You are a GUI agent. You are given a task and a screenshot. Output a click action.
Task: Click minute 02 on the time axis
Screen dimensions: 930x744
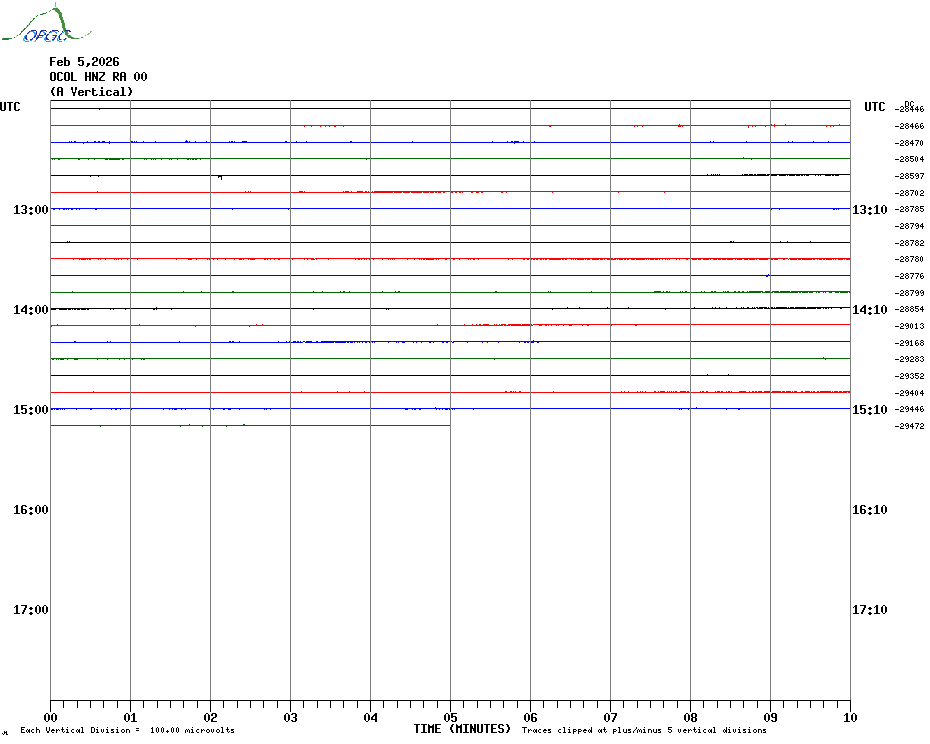click(x=210, y=717)
